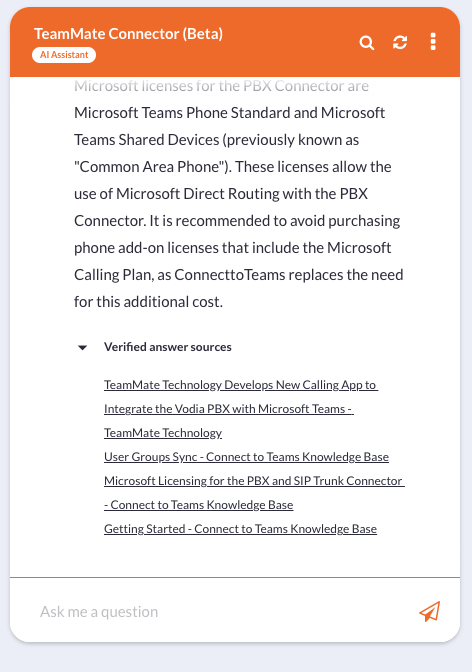Select the AI Assistant badge

(64, 55)
